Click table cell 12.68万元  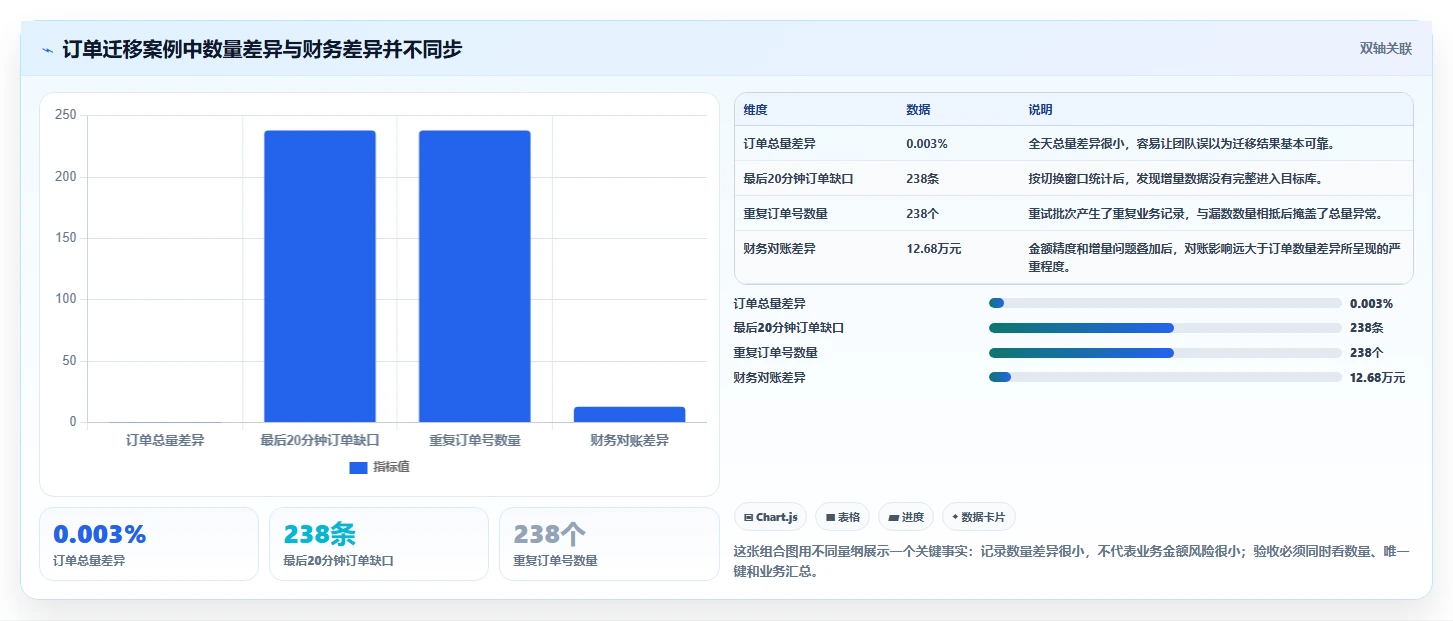click(x=933, y=249)
